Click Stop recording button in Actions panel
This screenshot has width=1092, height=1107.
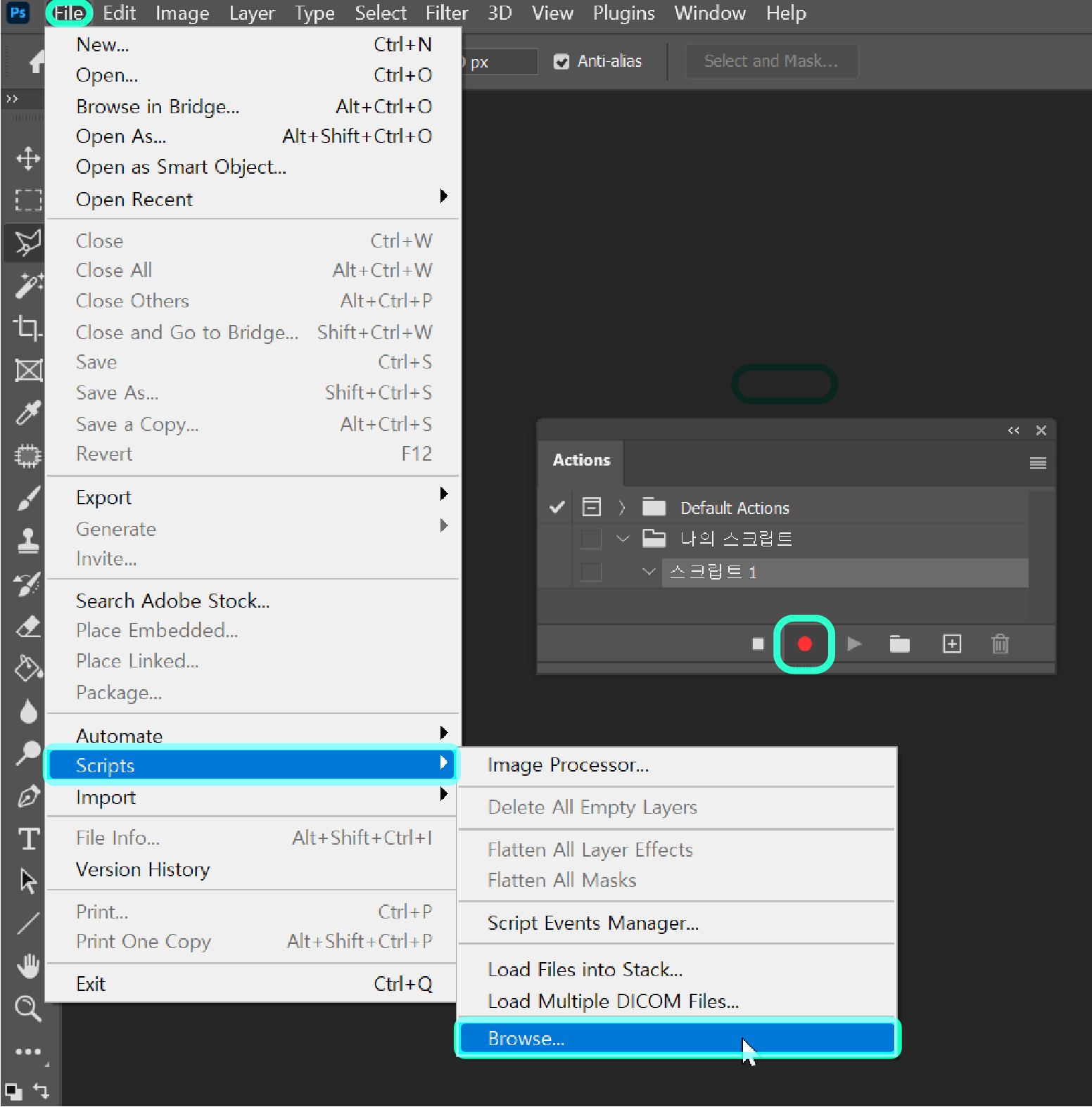coord(758,644)
